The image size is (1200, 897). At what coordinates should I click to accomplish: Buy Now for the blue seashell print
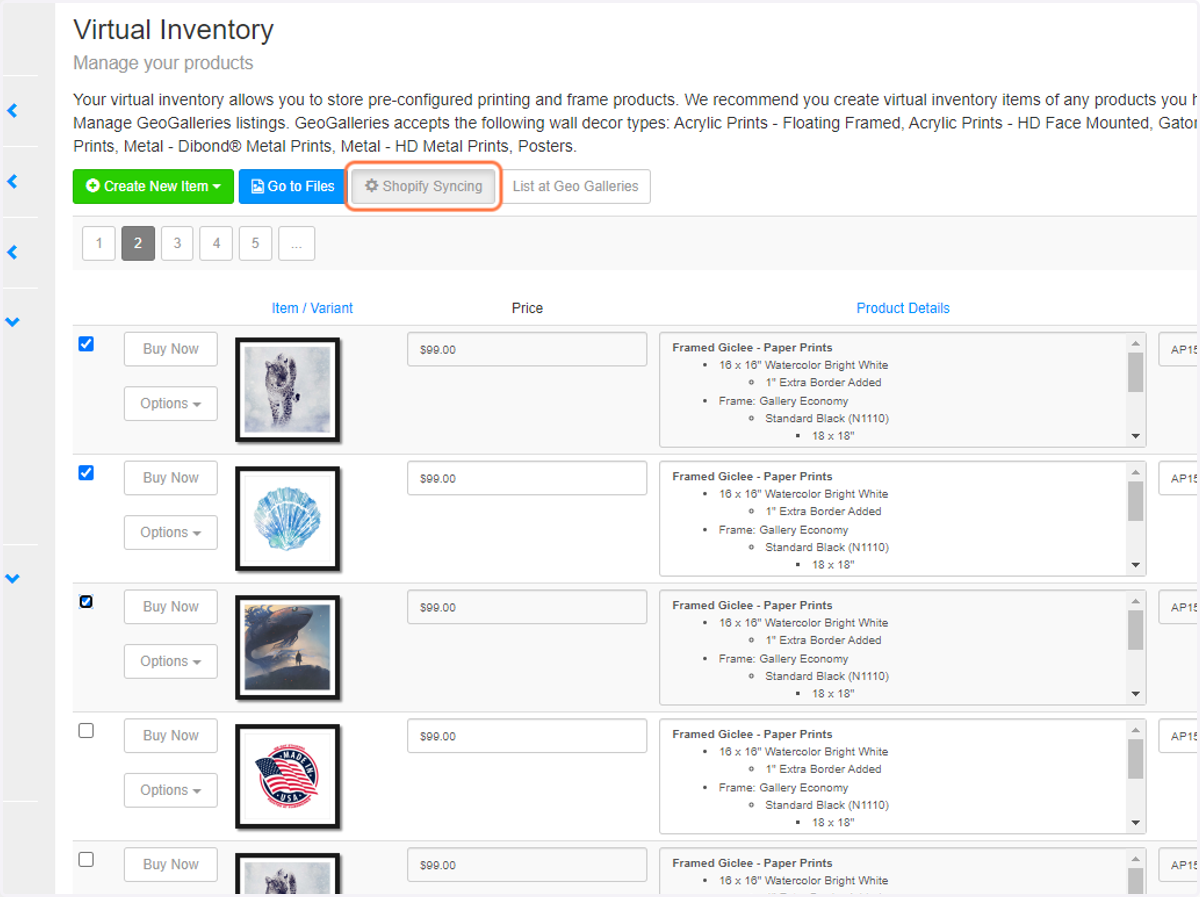pyautogui.click(x=171, y=478)
